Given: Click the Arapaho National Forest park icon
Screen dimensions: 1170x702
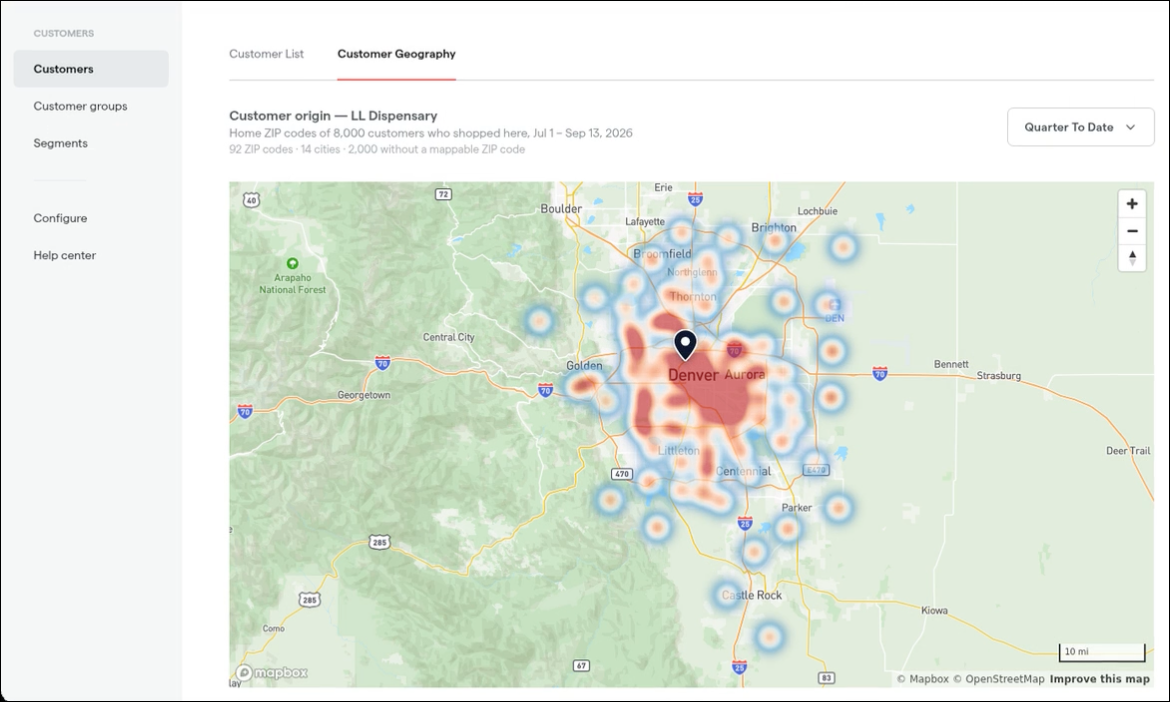Looking at the screenshot, I should 292,263.
